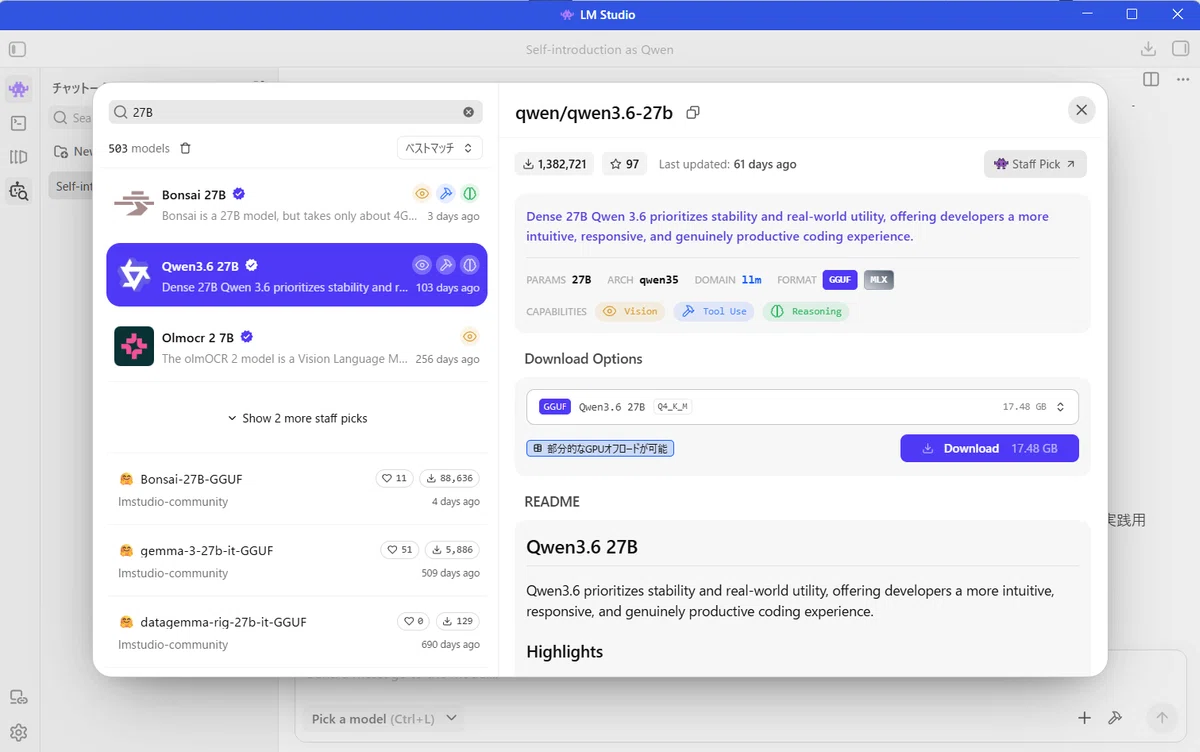Click the reasoning icon on Bonsai 27B
The height and width of the screenshot is (752, 1200).
click(x=470, y=194)
